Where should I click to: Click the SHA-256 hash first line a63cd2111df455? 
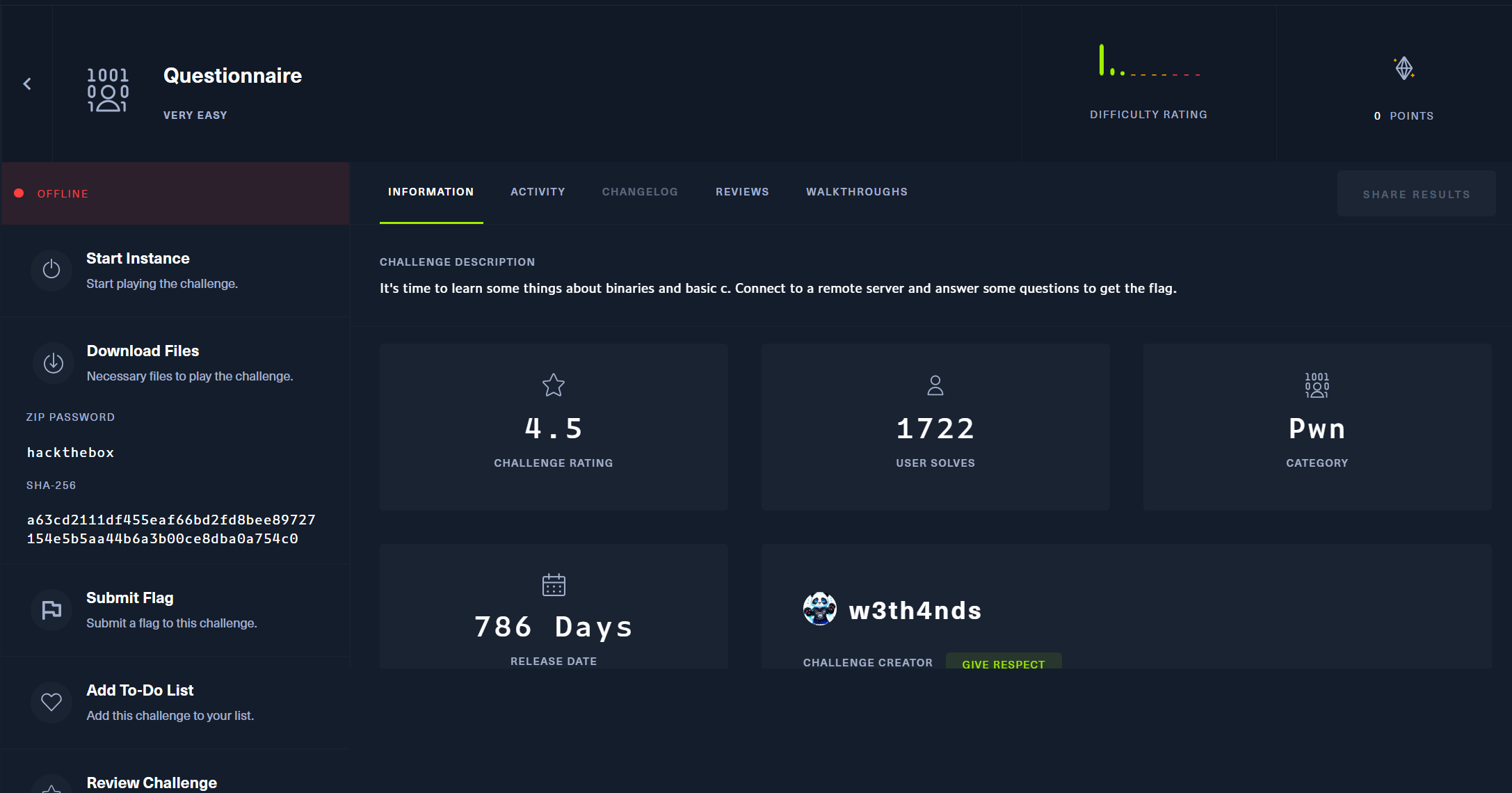(171, 520)
